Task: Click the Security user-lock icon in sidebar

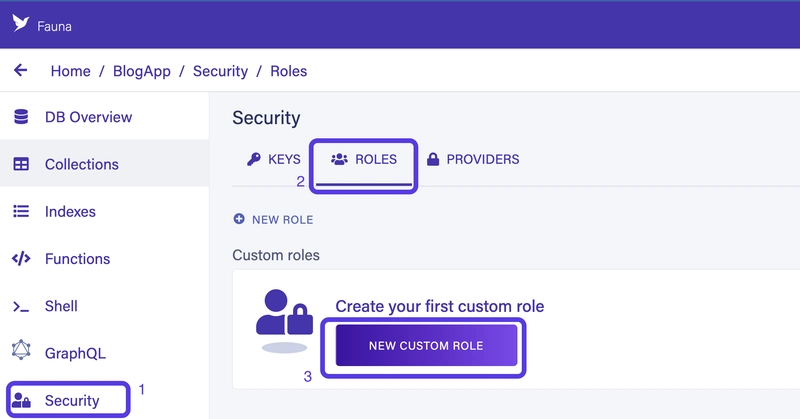Action: (x=21, y=401)
